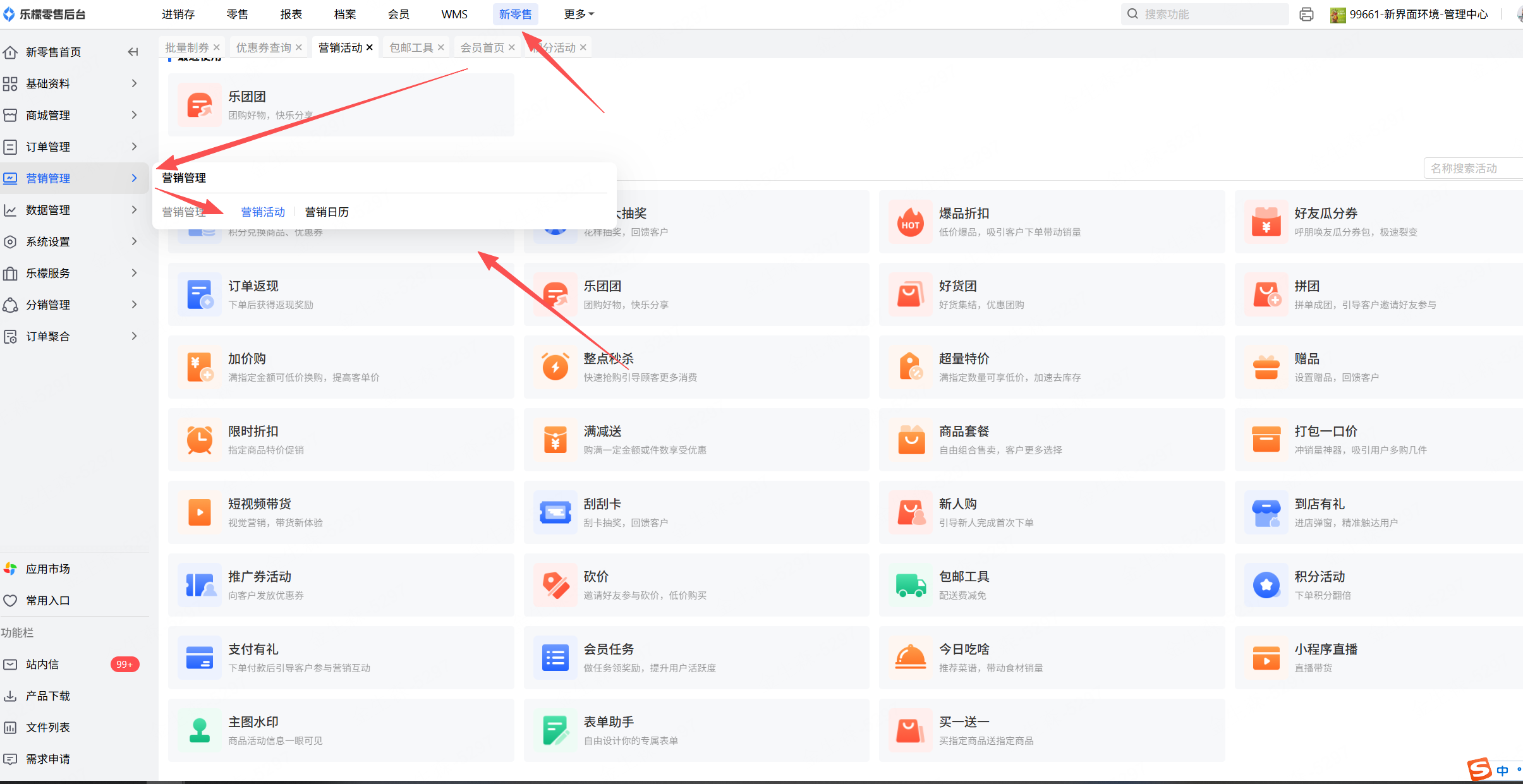1523x784 pixels.
Task: Click the printer icon in the top bar
Action: pyautogui.click(x=1306, y=14)
